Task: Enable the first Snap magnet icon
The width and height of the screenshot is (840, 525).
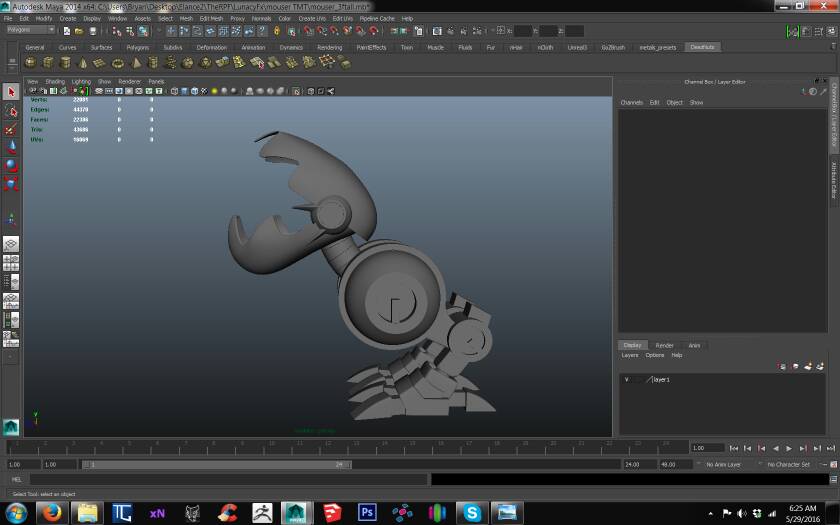Action: (309, 31)
